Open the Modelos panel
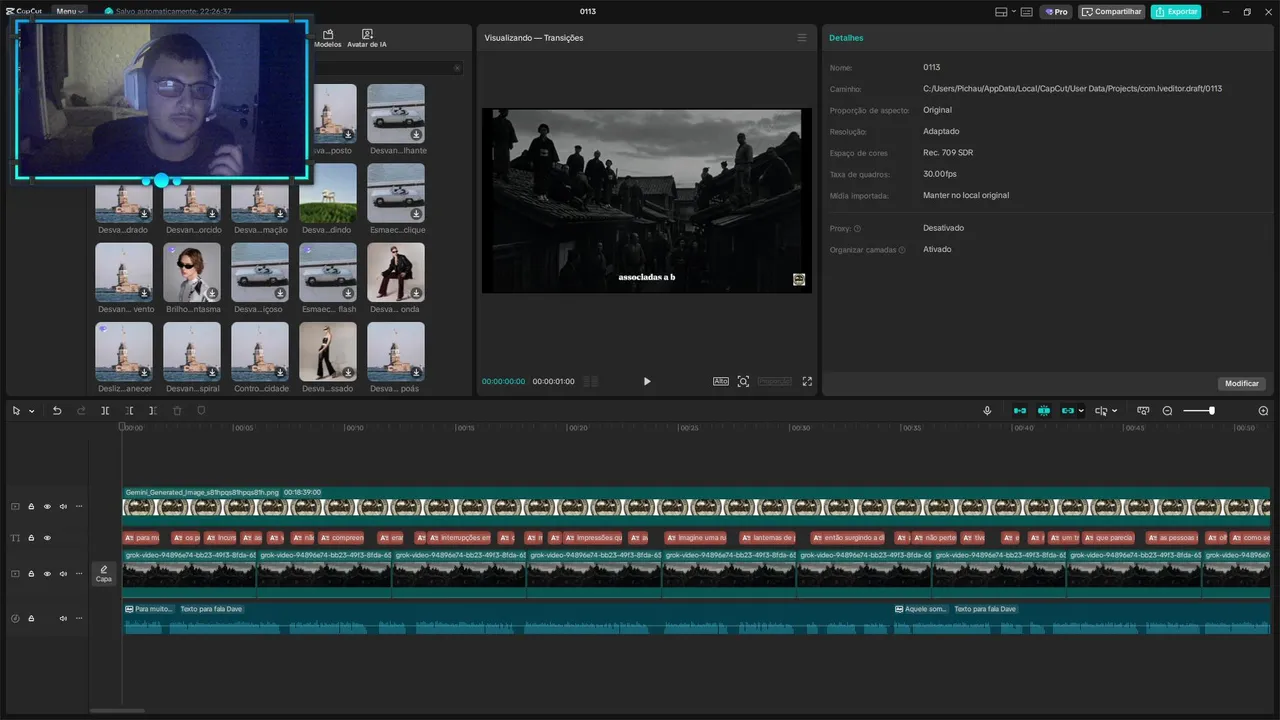Screen dimensions: 1280x720 click(x=328, y=39)
